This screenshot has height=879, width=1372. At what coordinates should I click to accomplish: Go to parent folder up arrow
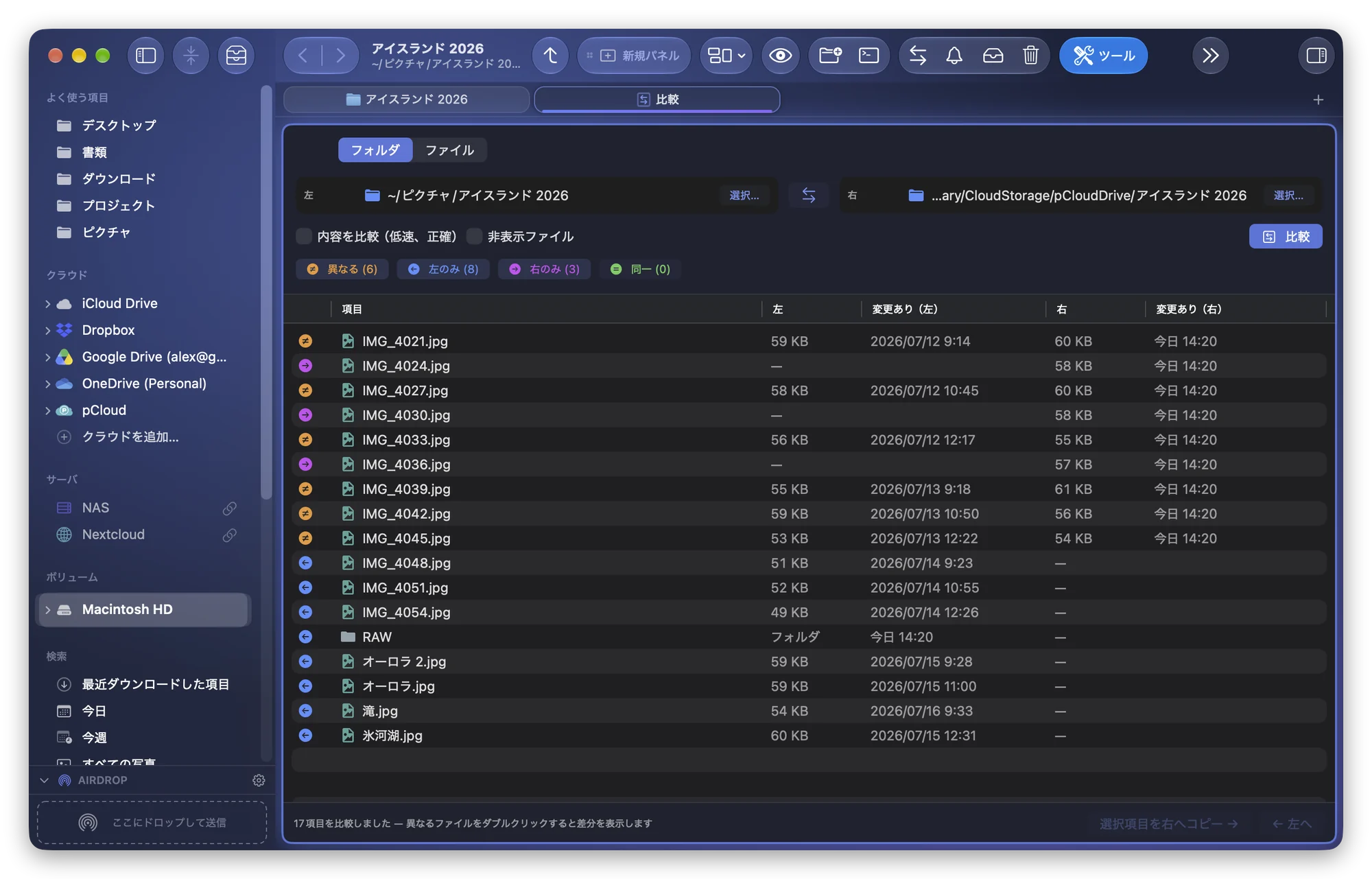550,56
